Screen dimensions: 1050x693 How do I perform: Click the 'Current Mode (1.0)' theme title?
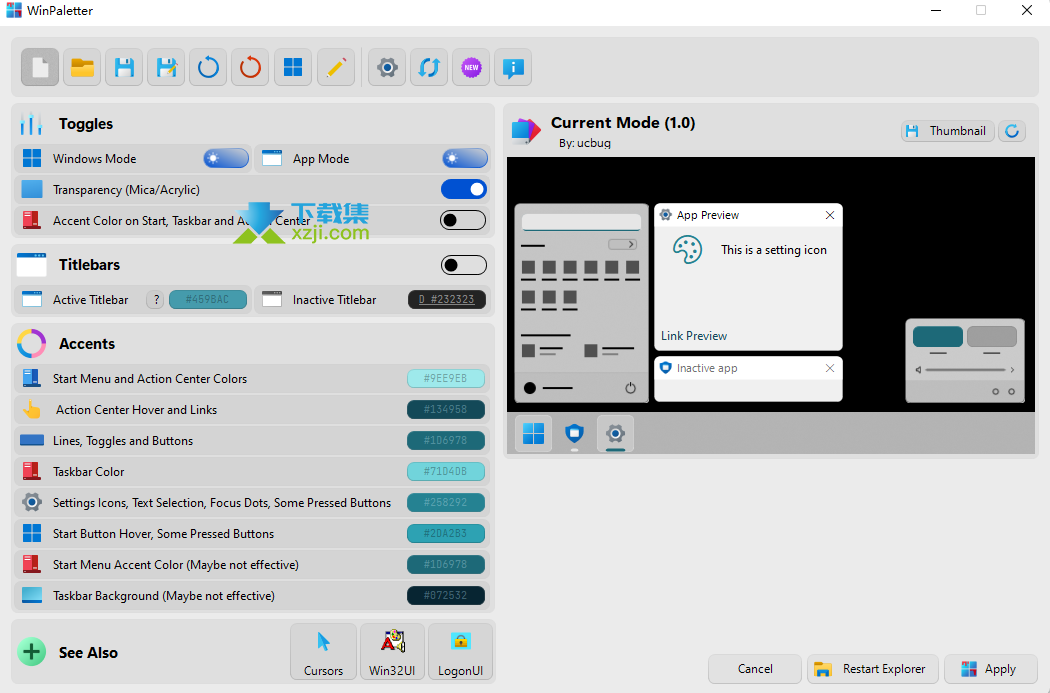tap(623, 123)
